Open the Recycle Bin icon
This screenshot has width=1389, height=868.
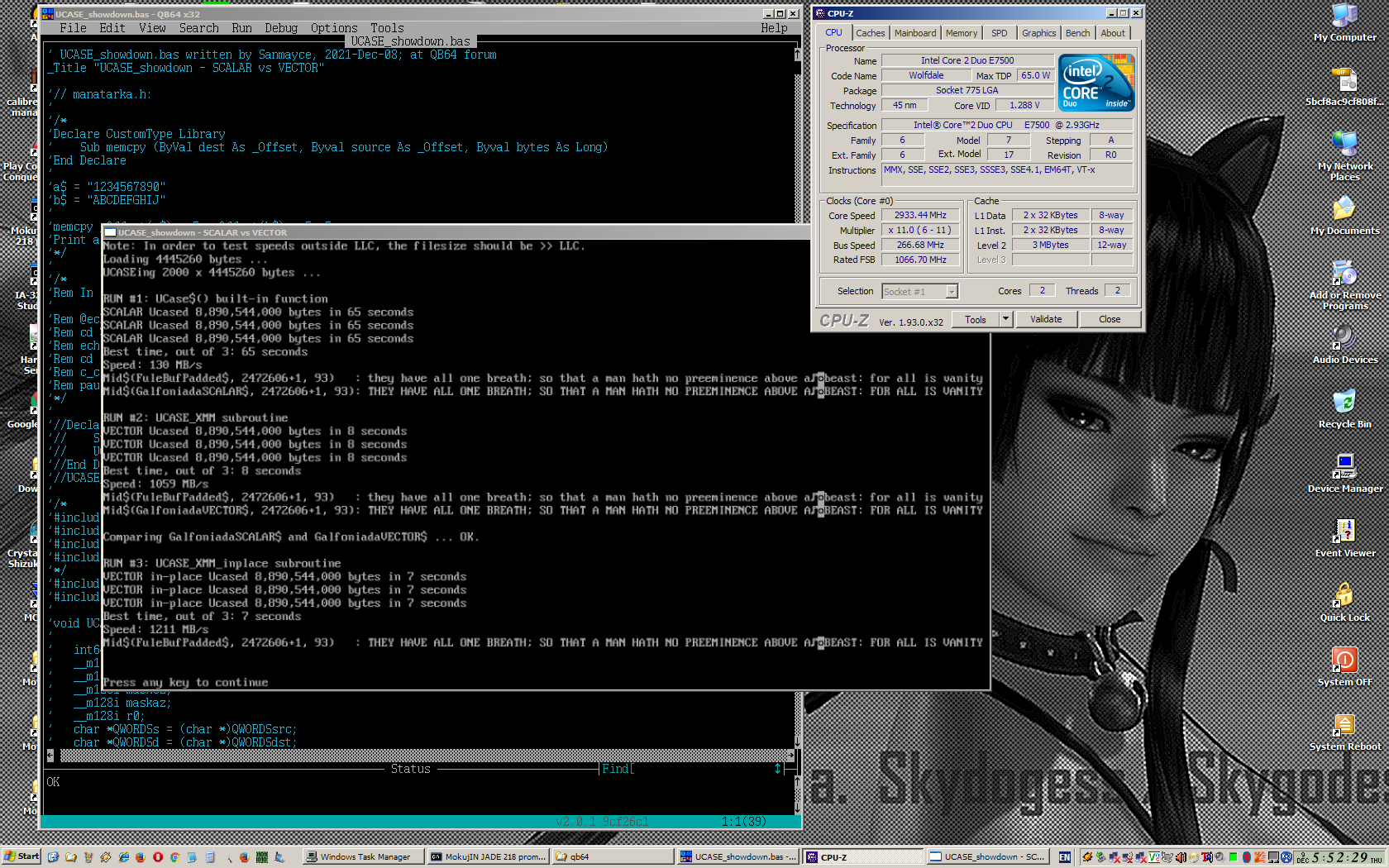tap(1344, 409)
